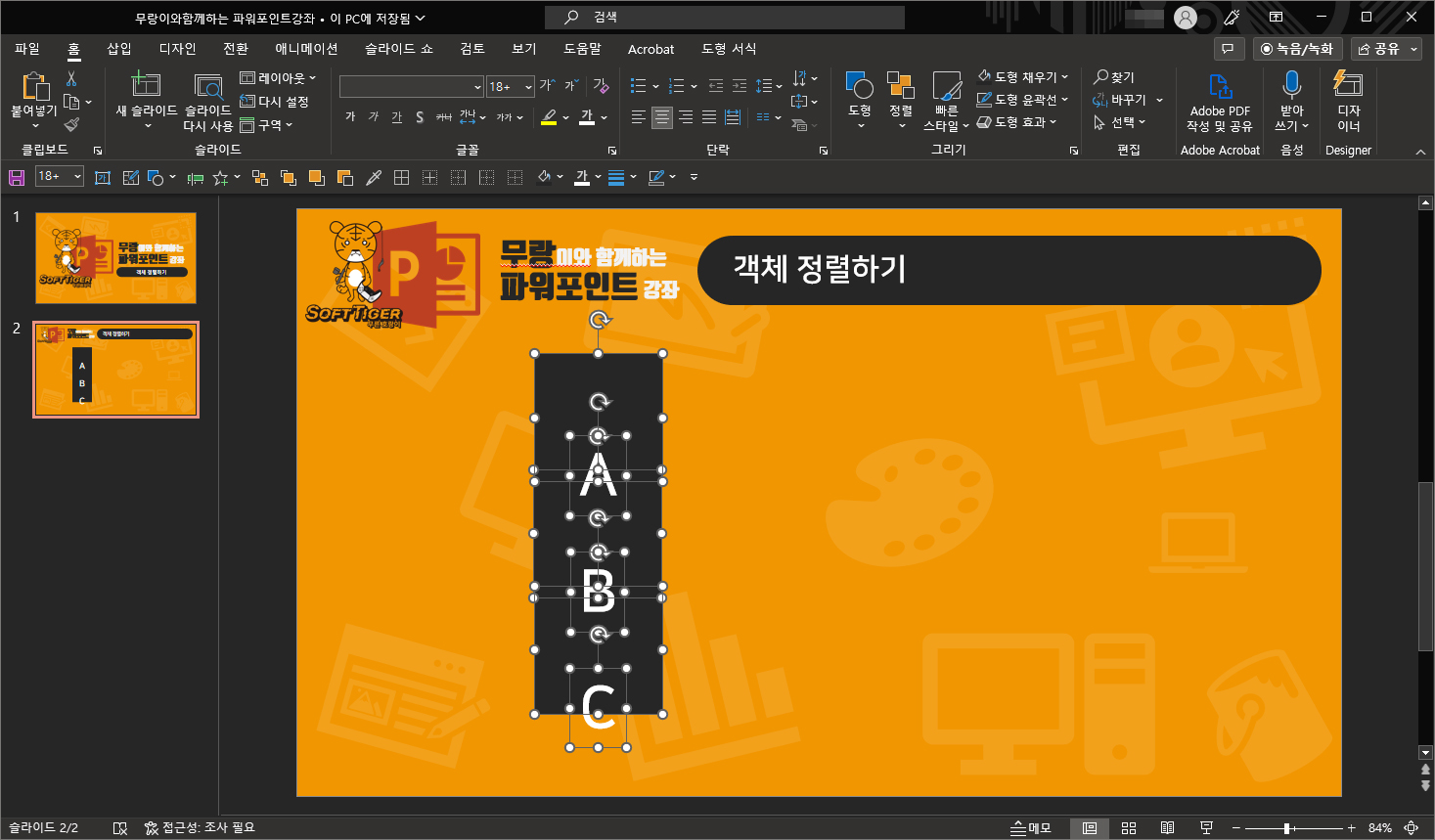Screen dimensions: 1435x840
Task: Fit slide to current window icon
Action: (1412, 828)
